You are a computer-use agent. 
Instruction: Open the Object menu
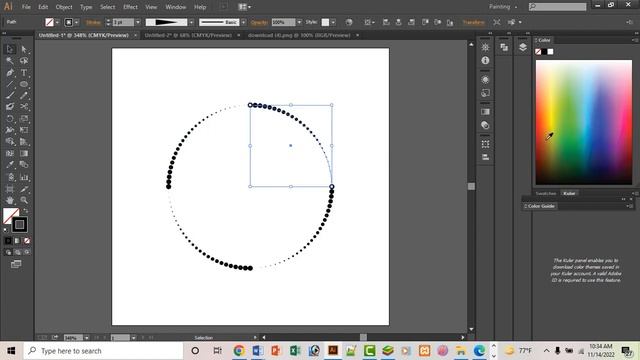pyautogui.click(x=64, y=7)
